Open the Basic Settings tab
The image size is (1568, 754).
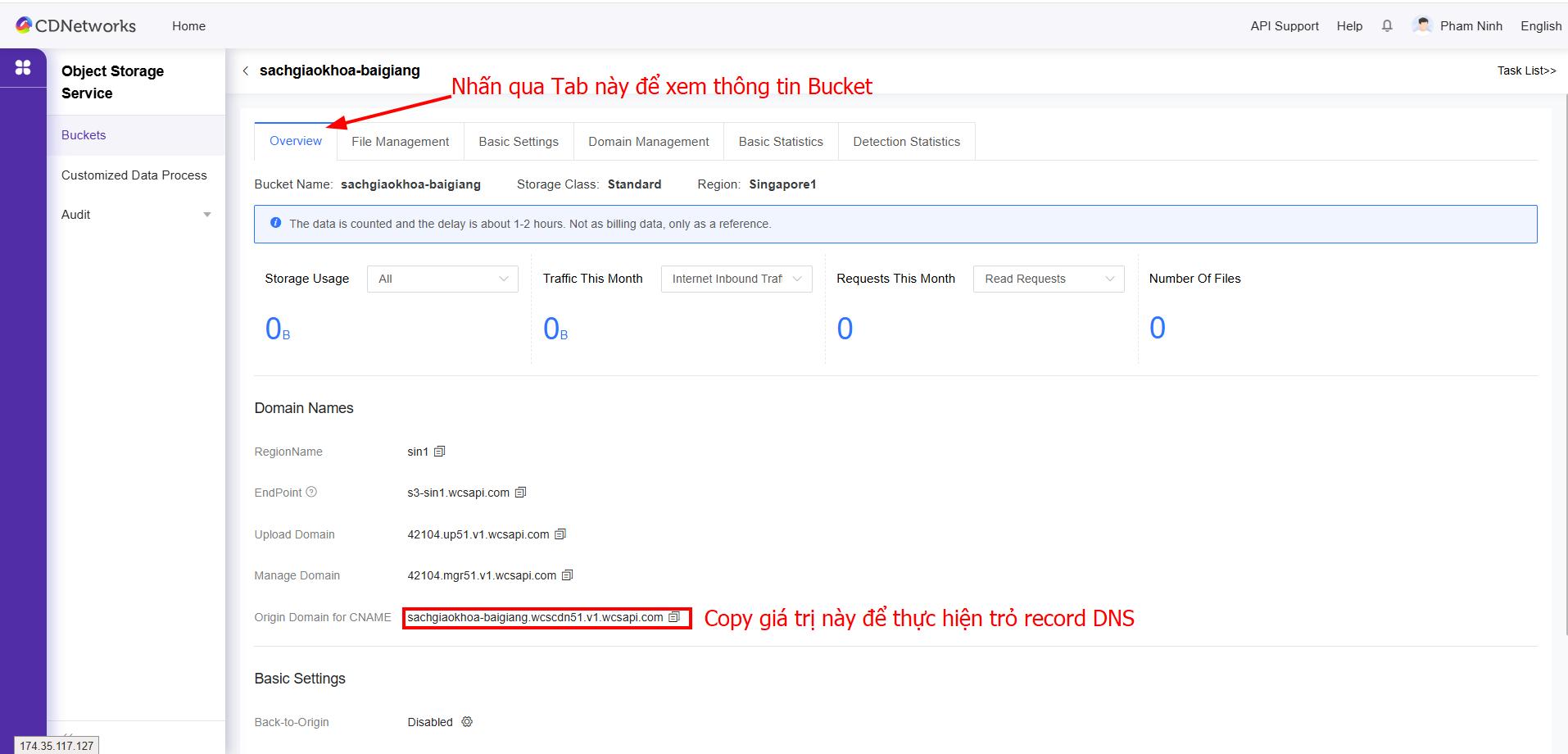tap(518, 142)
